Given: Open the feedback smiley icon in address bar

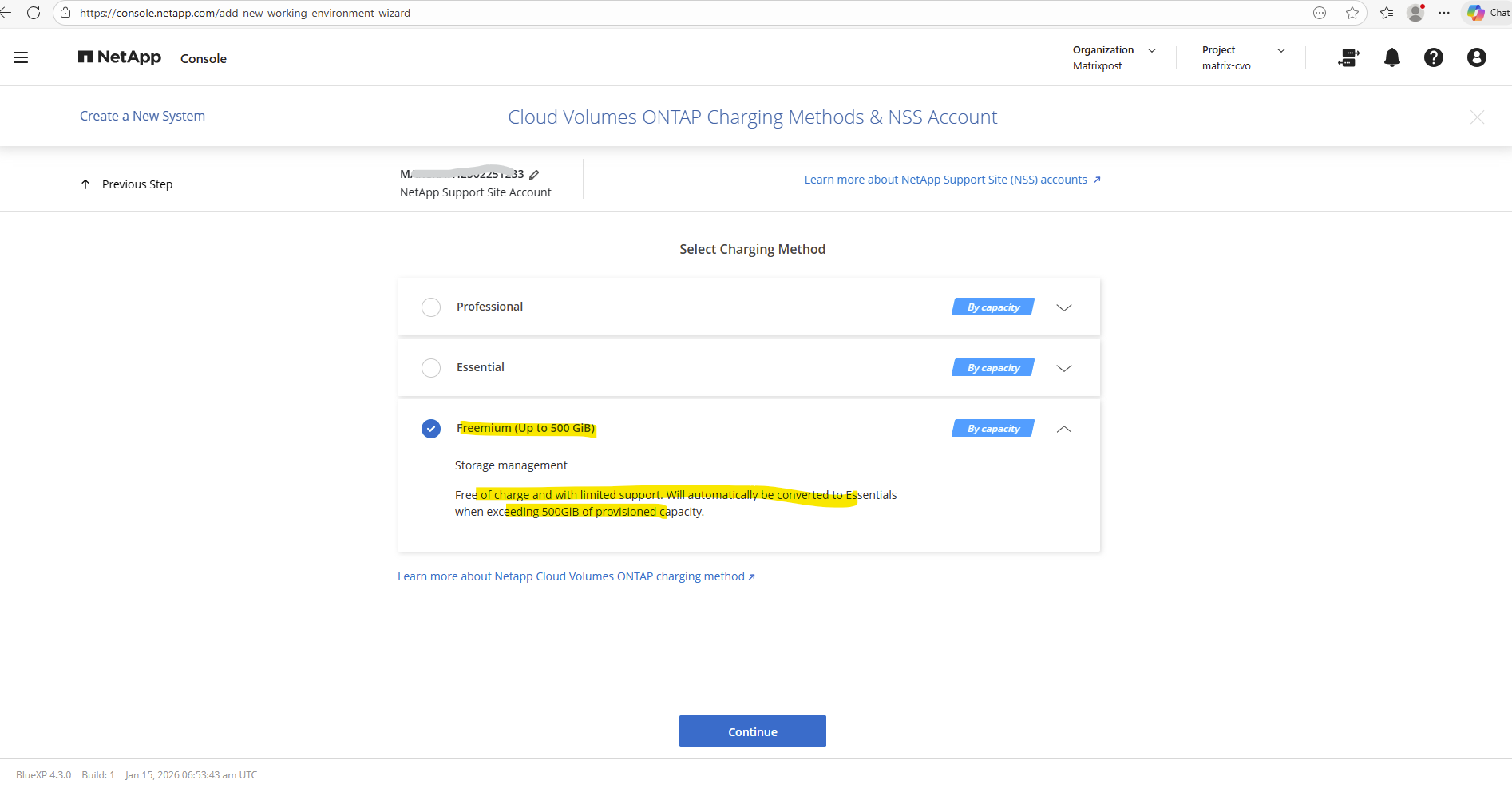Looking at the screenshot, I should point(1320,13).
